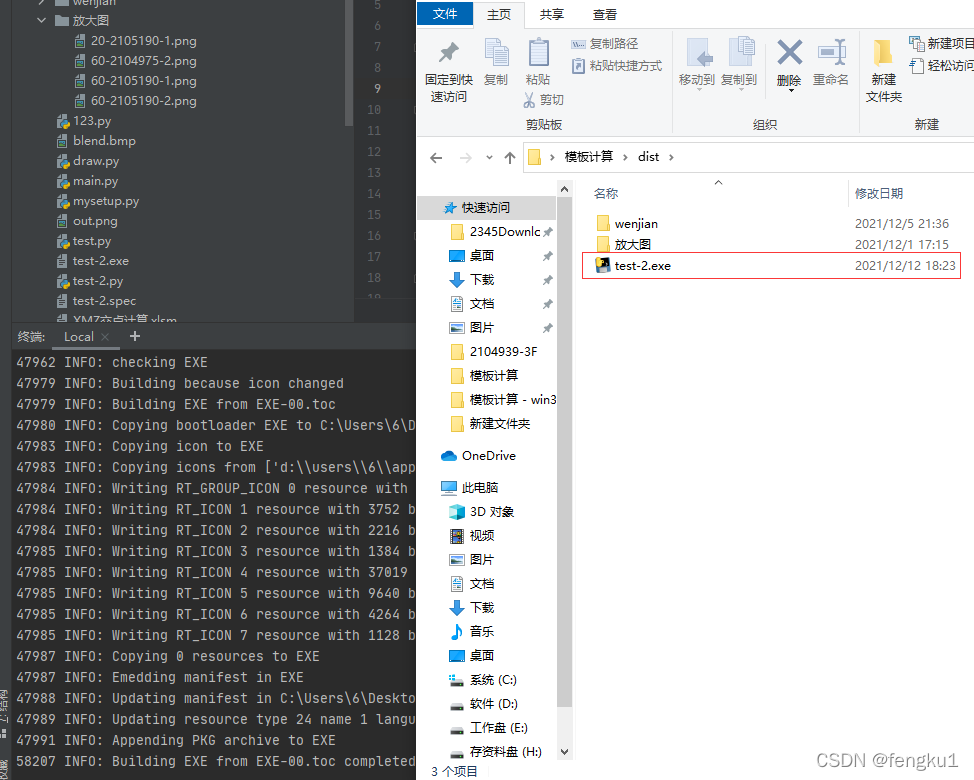Click the 复制 (Copy) ribbon icon
The width and height of the screenshot is (974, 780).
coord(497,55)
